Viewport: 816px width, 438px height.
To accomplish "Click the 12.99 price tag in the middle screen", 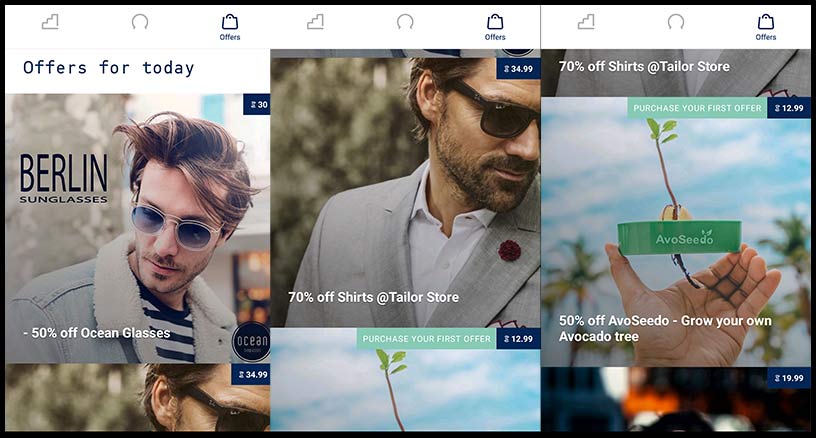I will point(518,339).
